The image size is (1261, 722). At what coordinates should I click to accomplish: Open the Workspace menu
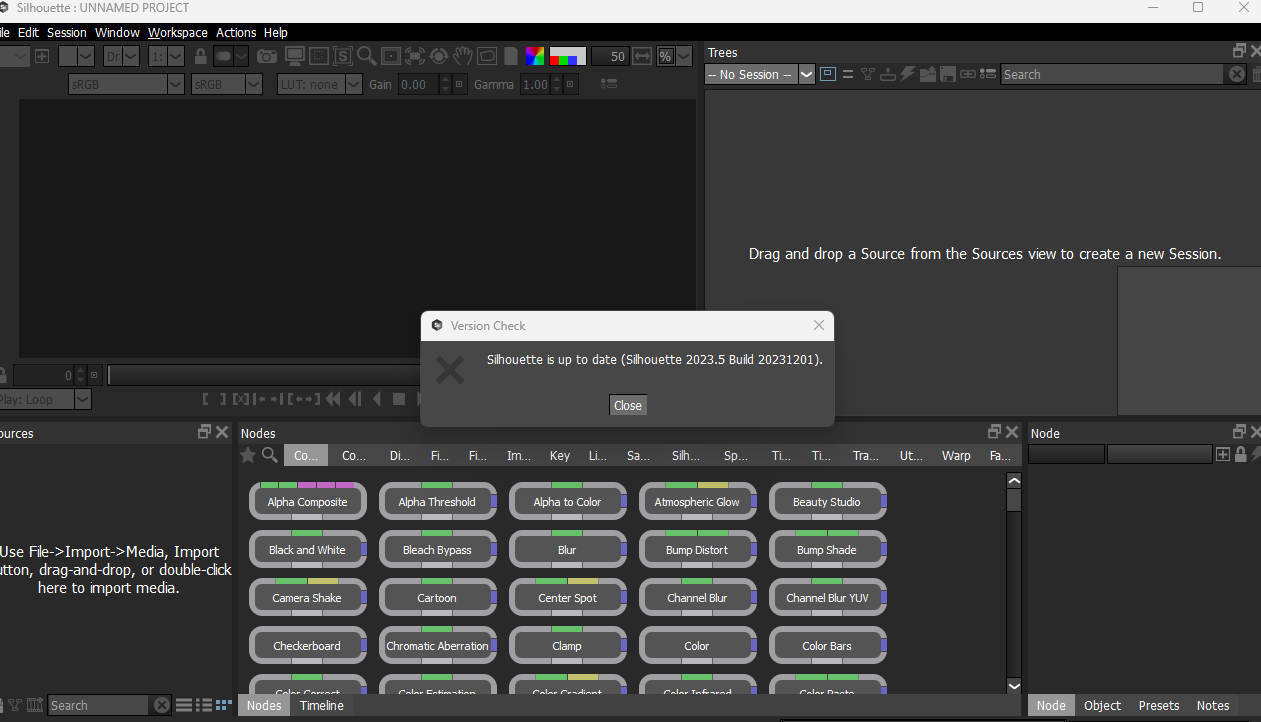tap(178, 32)
